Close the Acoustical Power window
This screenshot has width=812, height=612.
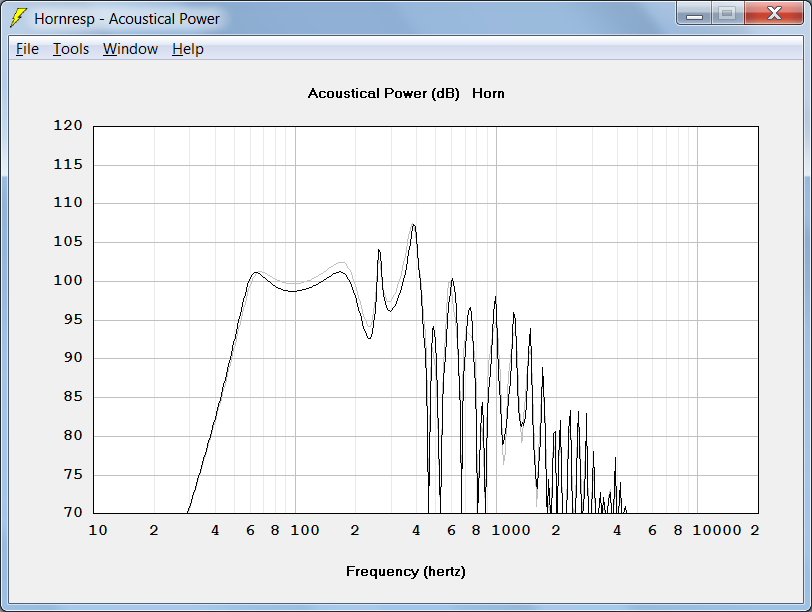(774, 13)
